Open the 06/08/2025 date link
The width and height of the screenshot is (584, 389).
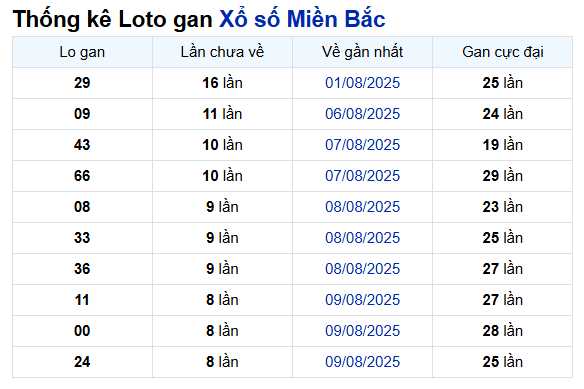point(362,114)
